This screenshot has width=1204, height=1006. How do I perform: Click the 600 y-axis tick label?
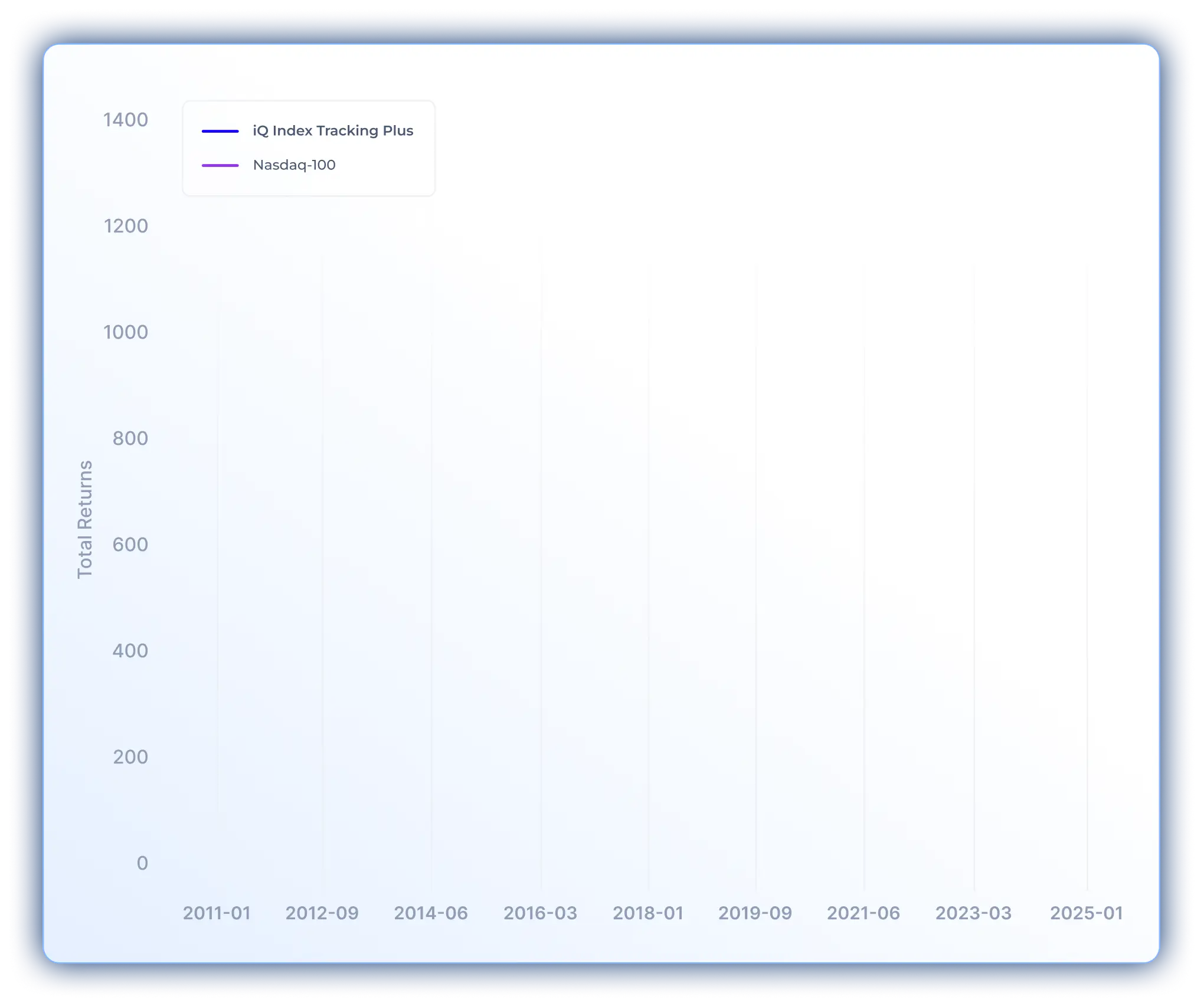(130, 545)
